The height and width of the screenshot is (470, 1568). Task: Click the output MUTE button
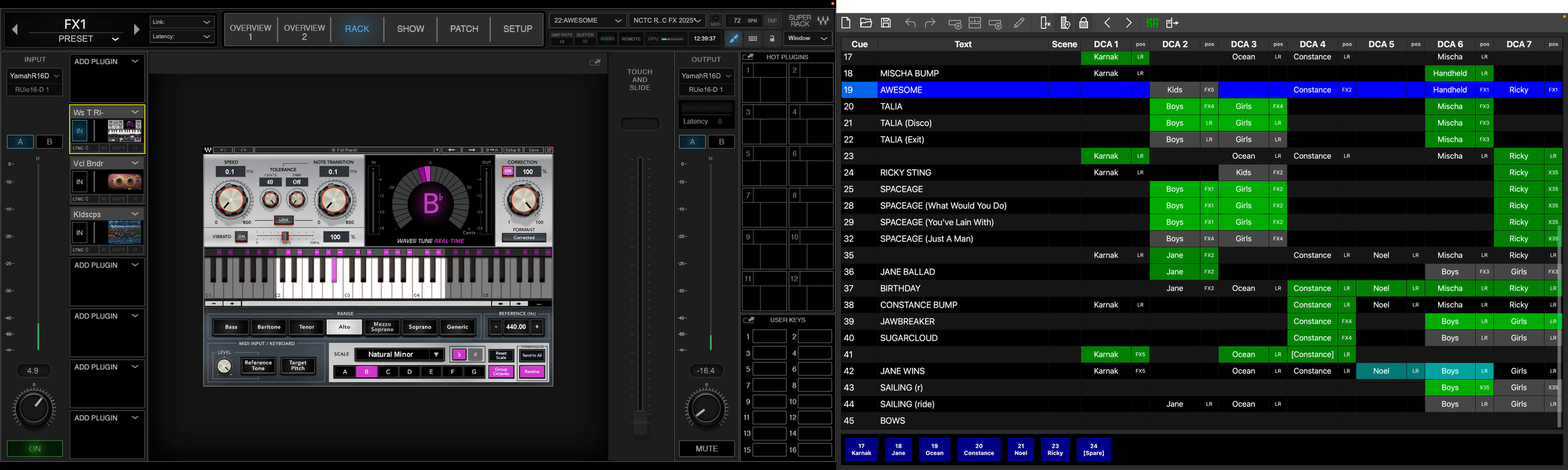[x=707, y=449]
